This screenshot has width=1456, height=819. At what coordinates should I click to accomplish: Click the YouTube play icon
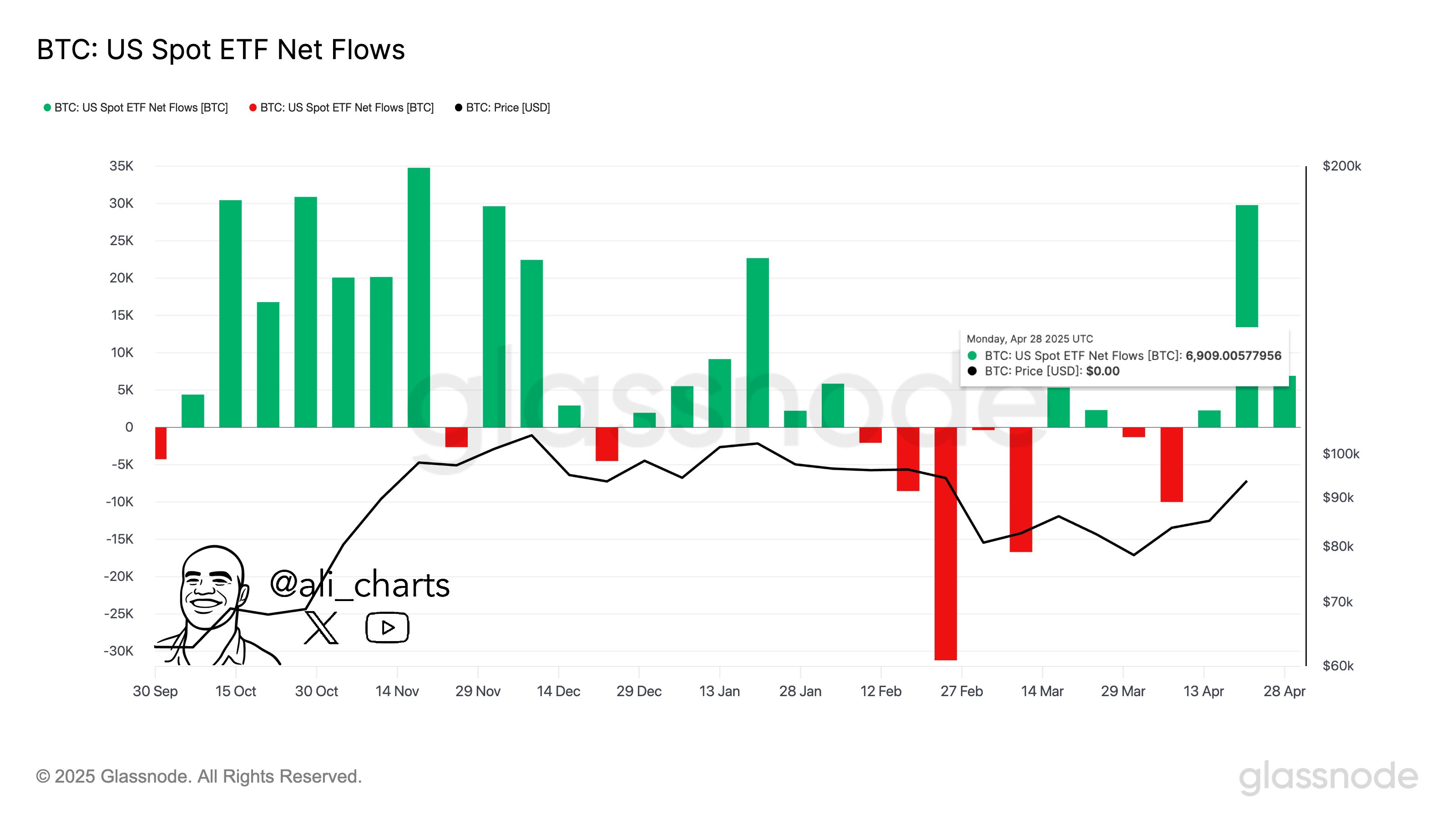pyautogui.click(x=387, y=627)
